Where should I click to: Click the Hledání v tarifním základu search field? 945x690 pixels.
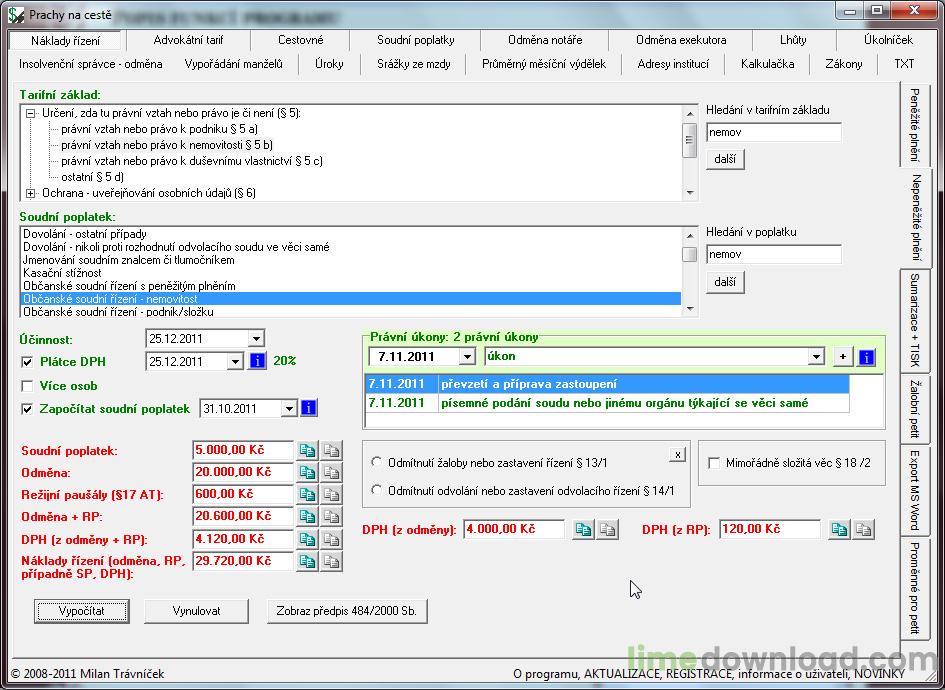(x=773, y=132)
